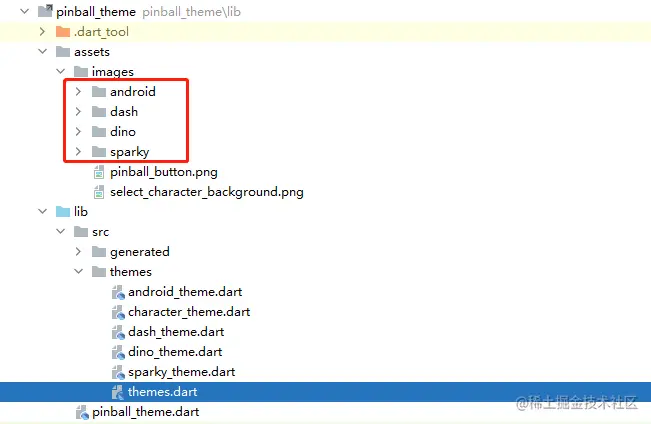Collapse the themes folder chevron
The width and height of the screenshot is (651, 424).
tap(78, 271)
